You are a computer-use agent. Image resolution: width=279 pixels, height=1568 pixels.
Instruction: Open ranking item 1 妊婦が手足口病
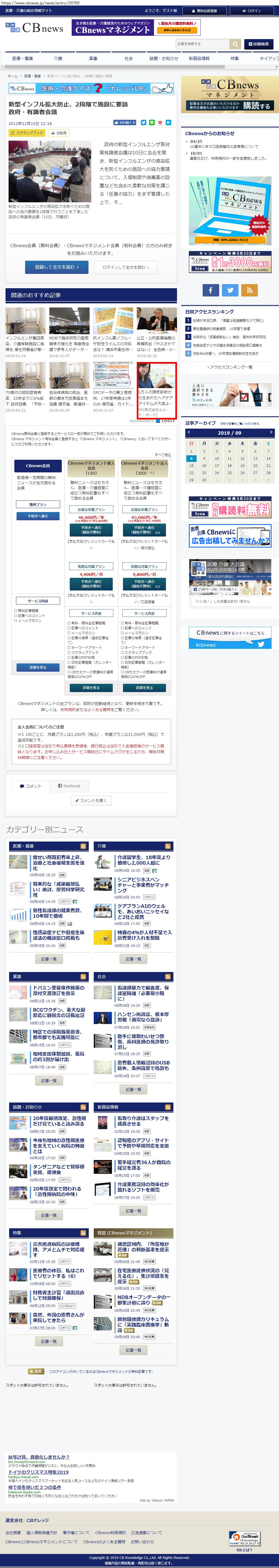pos(229,320)
